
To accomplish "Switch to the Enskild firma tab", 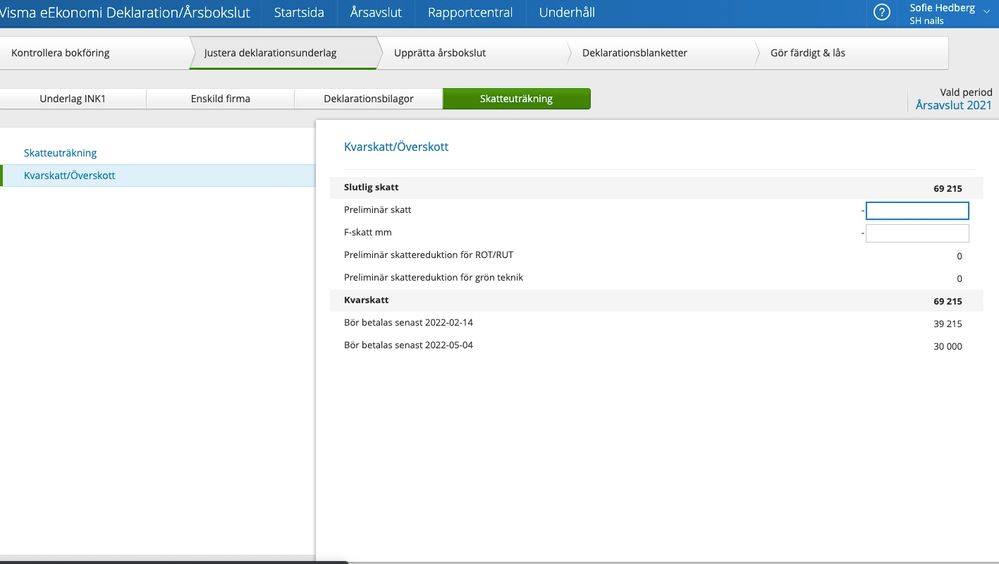I will [220, 99].
